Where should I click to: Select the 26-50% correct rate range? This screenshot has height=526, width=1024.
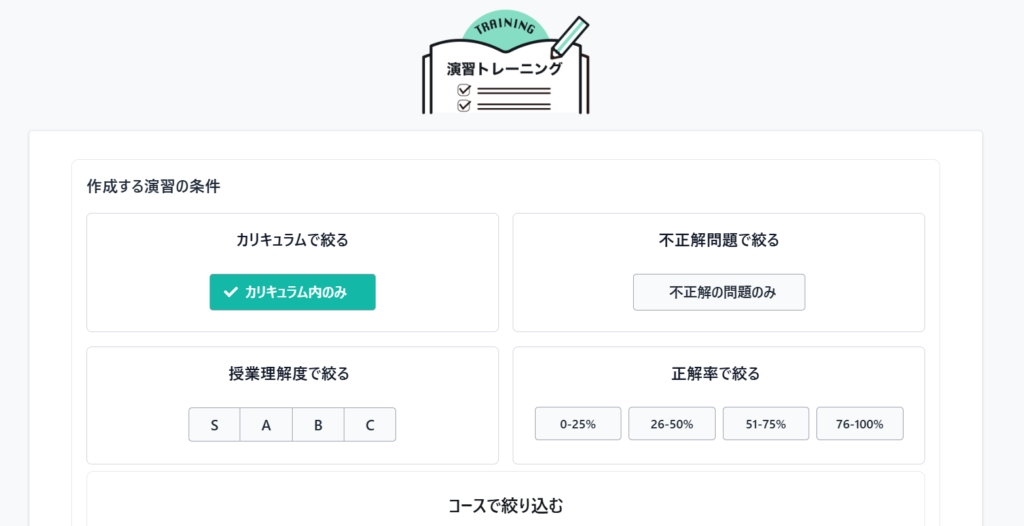click(x=671, y=424)
